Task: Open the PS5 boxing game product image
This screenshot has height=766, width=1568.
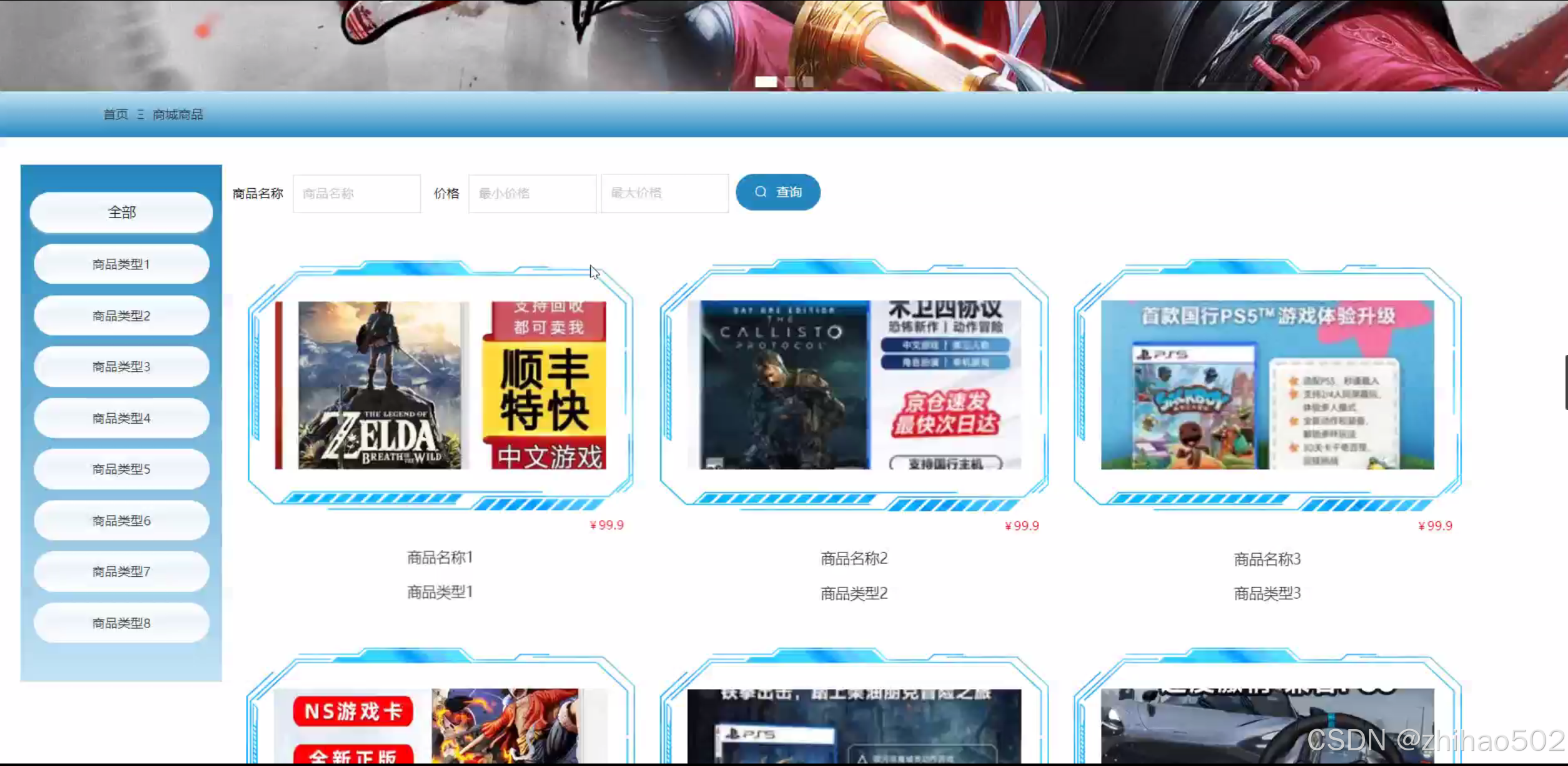Action: (854, 726)
